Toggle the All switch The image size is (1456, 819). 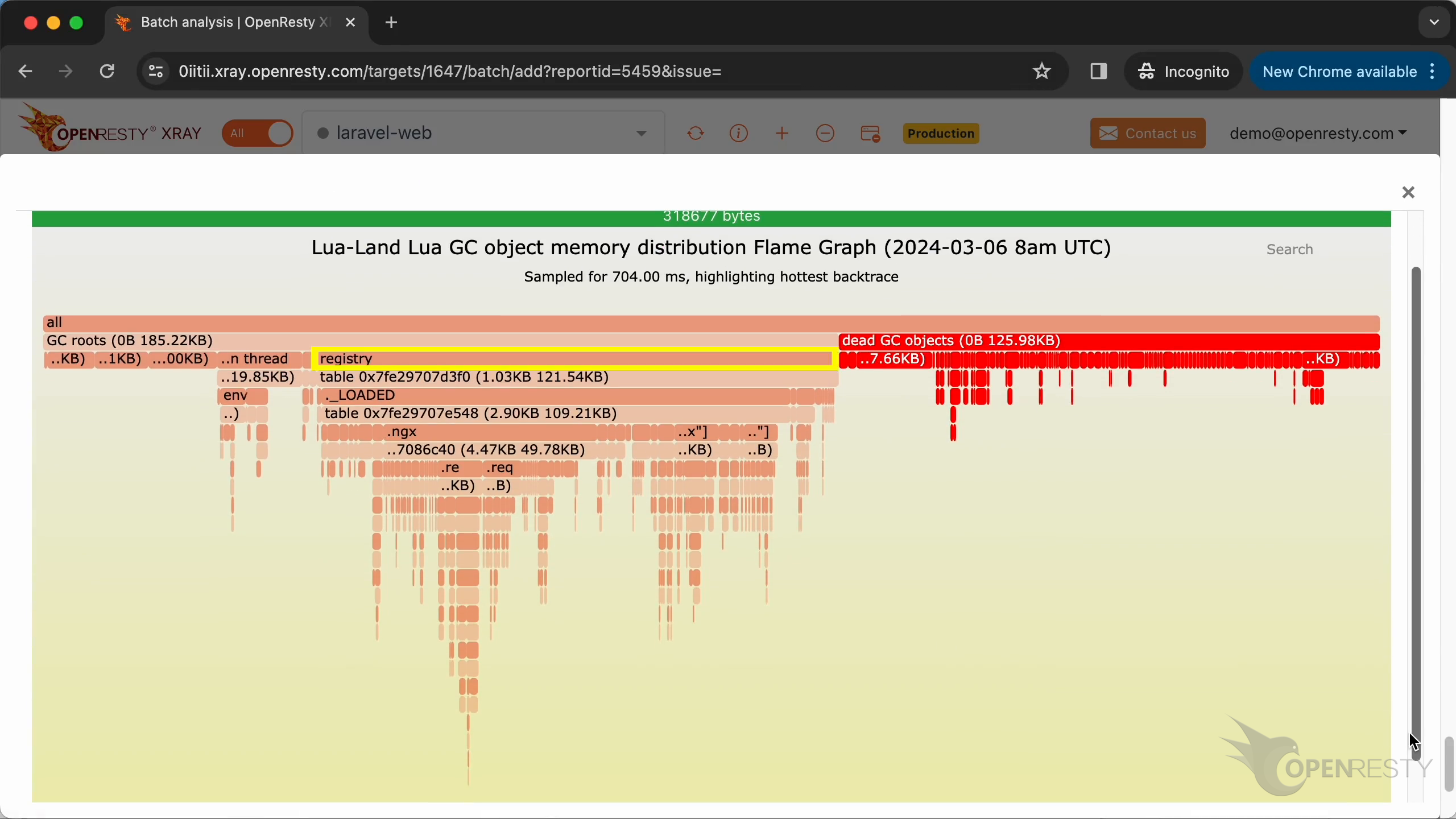pos(258,133)
